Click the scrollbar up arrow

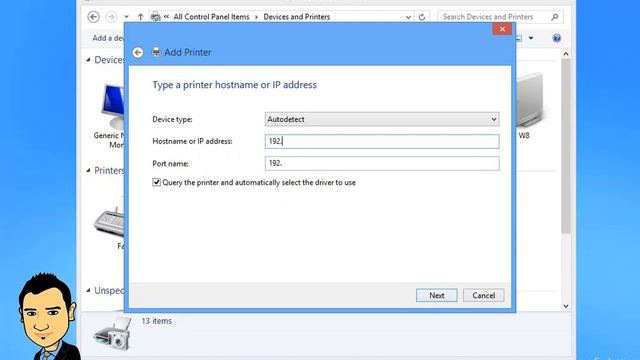tap(566, 53)
